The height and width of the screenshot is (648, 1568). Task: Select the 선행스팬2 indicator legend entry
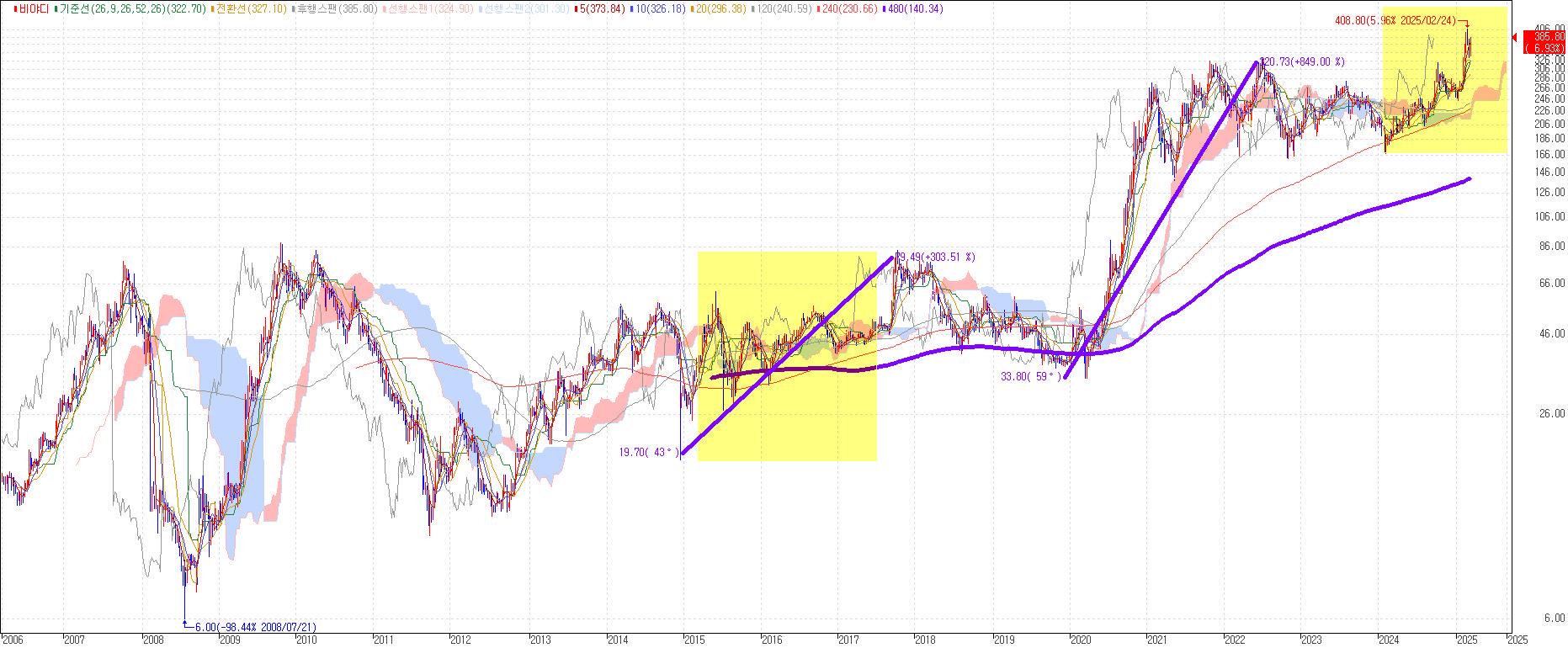(526, 8)
